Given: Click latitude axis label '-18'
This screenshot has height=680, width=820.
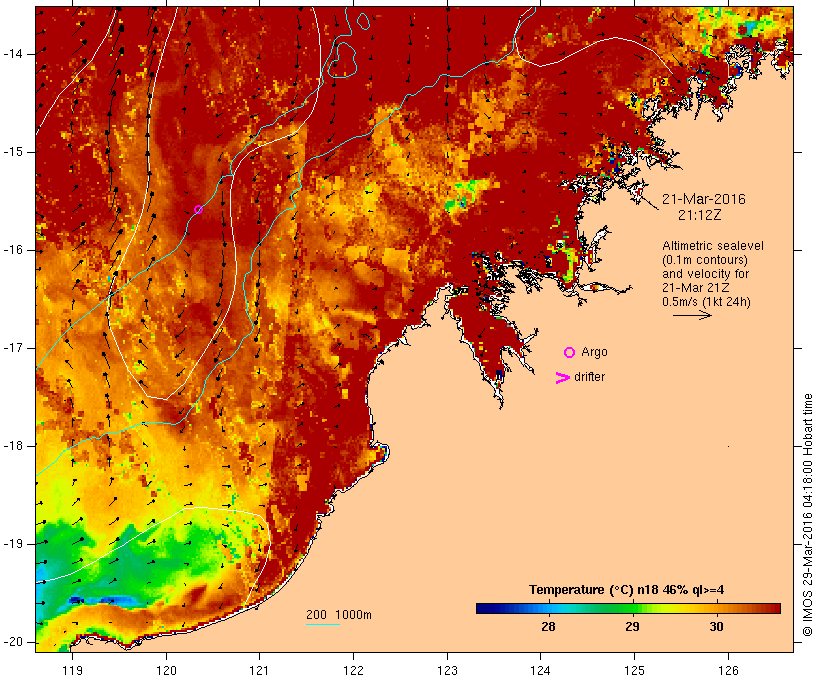Looking at the screenshot, I should 12,446.
